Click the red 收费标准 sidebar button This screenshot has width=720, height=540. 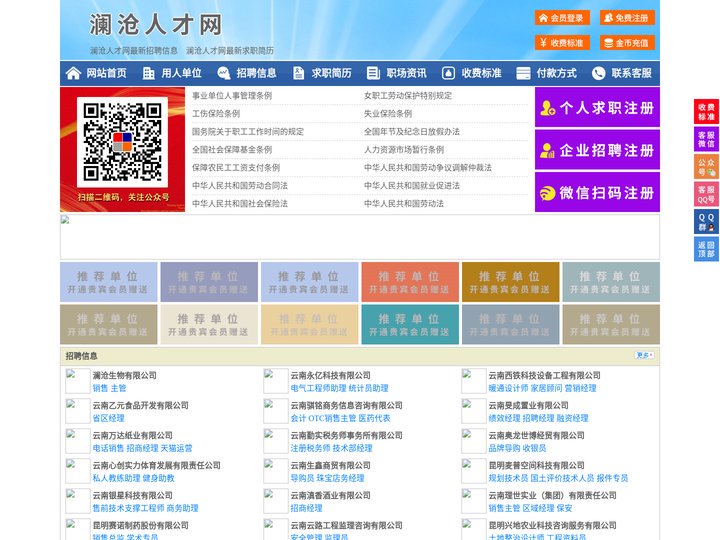point(706,112)
